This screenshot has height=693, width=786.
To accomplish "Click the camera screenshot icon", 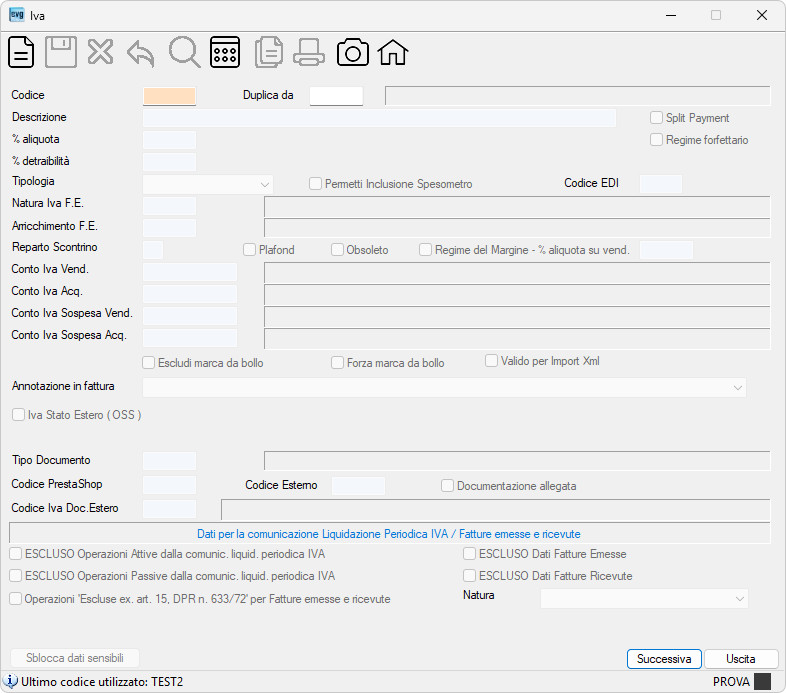I will [x=353, y=53].
